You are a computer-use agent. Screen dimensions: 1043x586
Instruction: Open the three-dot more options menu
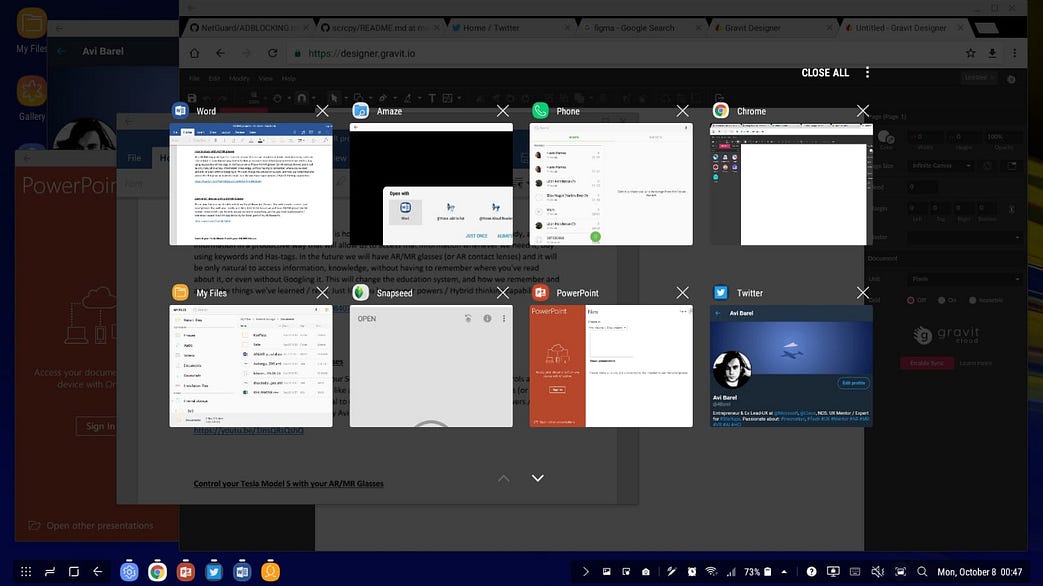click(867, 72)
